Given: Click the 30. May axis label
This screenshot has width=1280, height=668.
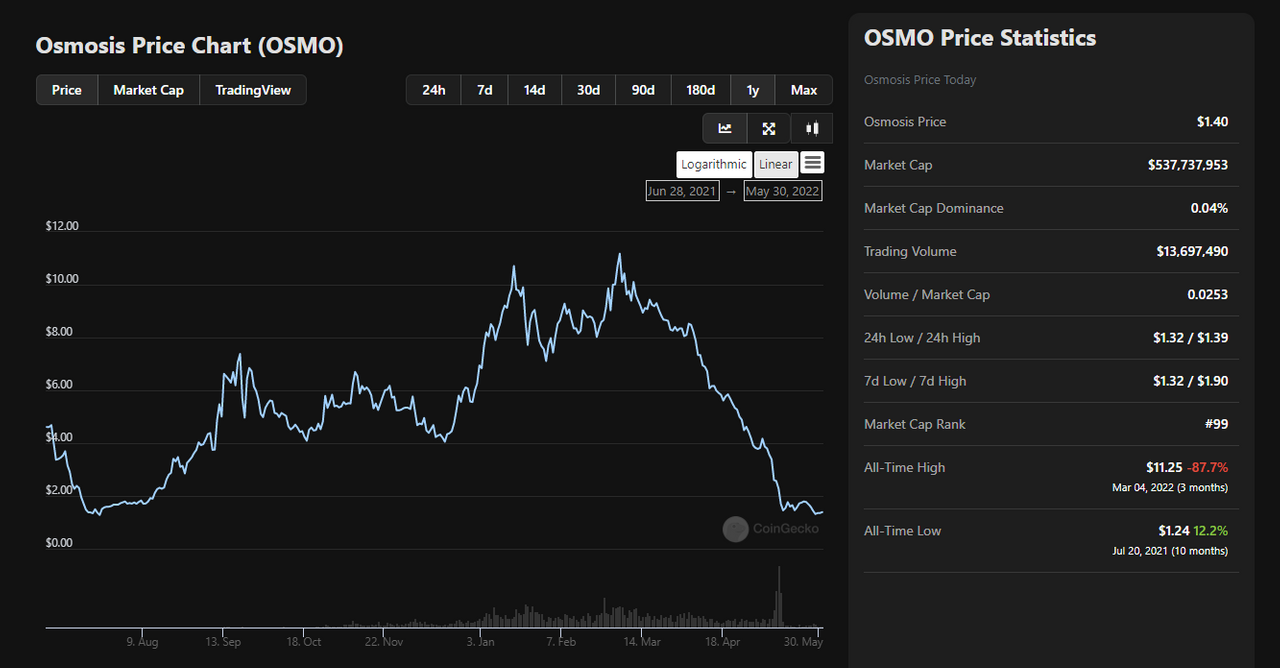Looking at the screenshot, I should [805, 642].
